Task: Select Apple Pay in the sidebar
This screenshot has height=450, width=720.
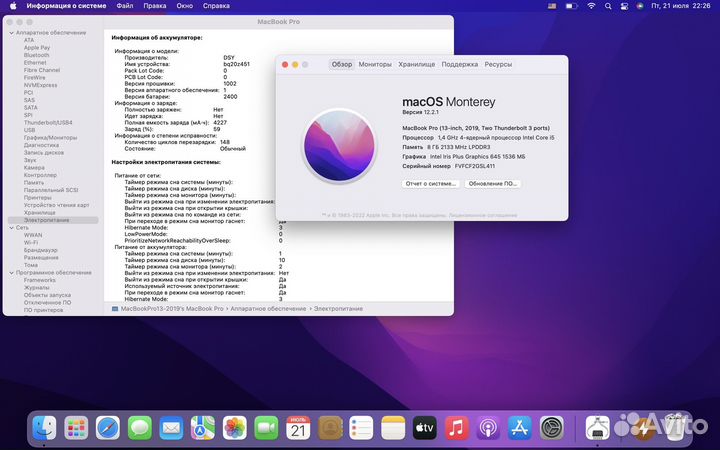Action: (37, 48)
